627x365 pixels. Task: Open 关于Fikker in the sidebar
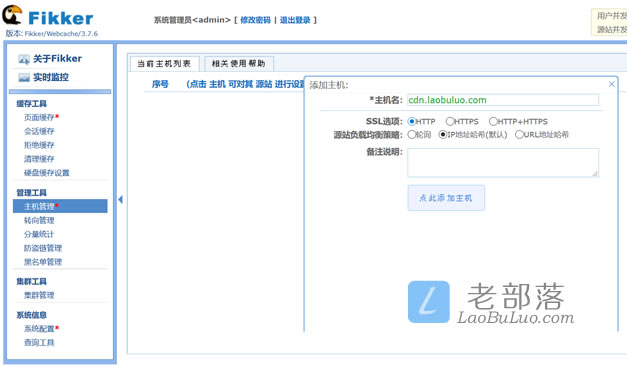point(57,59)
